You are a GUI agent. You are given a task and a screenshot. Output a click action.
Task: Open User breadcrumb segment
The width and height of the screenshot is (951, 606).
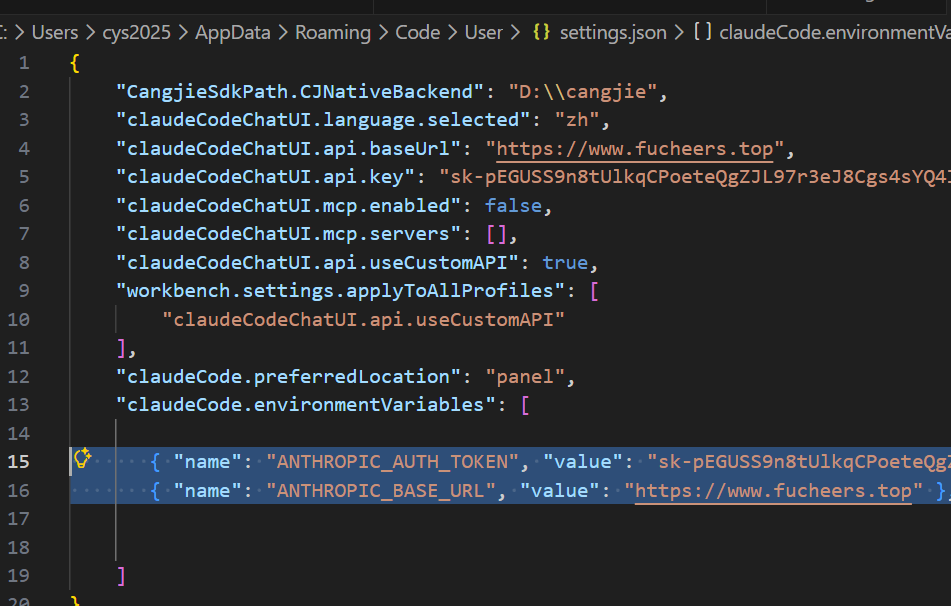tap(483, 32)
